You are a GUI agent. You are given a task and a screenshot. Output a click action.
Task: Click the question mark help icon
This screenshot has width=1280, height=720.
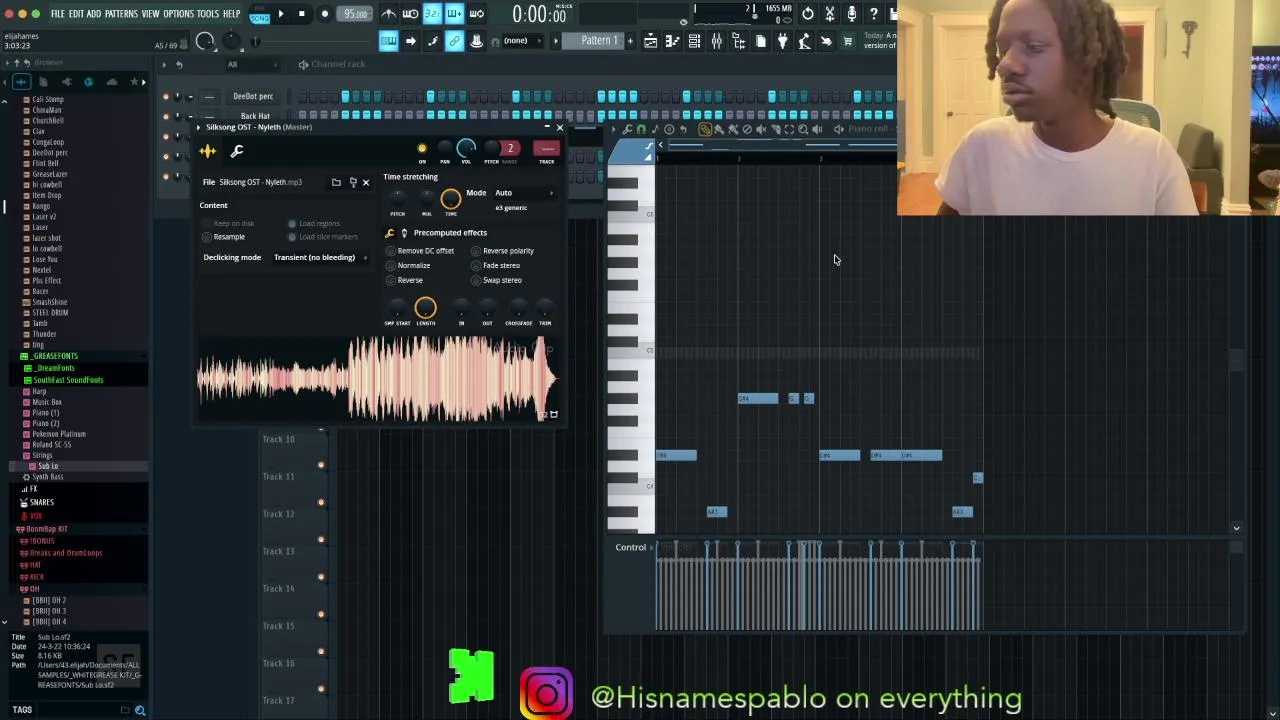tap(873, 14)
